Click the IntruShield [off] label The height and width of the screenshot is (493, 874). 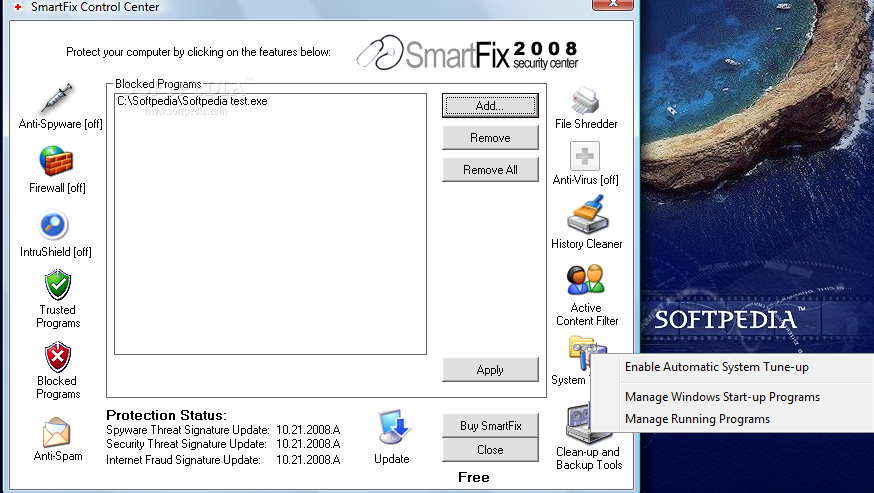pyautogui.click(x=56, y=252)
